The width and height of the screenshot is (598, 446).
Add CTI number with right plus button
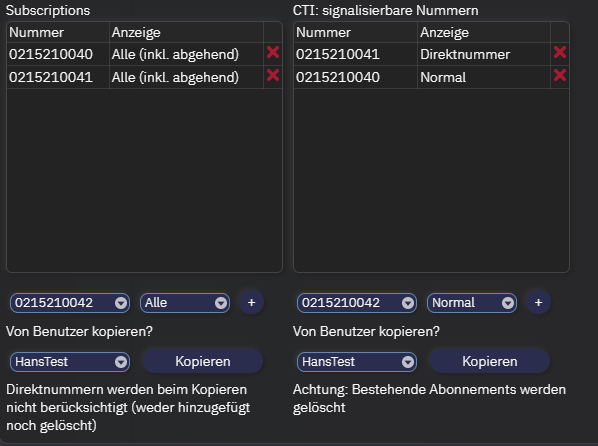click(538, 303)
